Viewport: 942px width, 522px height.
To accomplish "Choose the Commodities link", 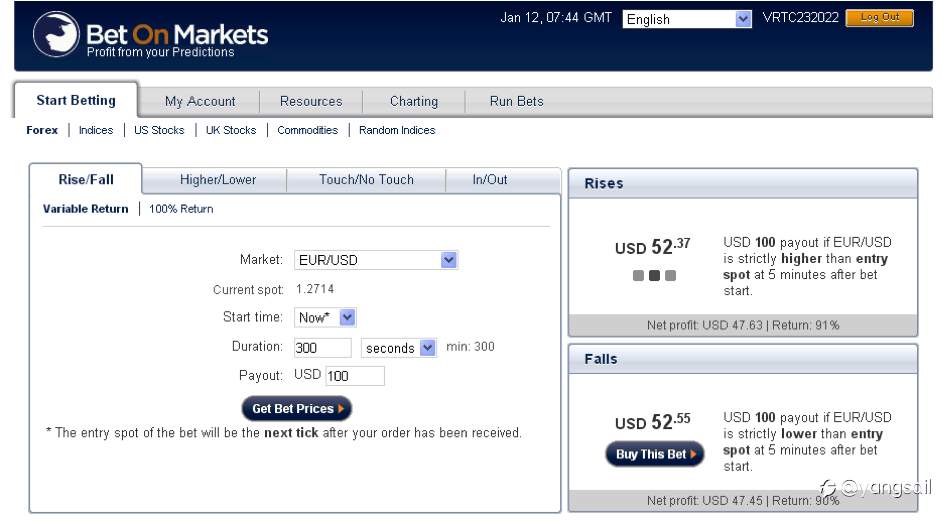I will click(x=308, y=130).
